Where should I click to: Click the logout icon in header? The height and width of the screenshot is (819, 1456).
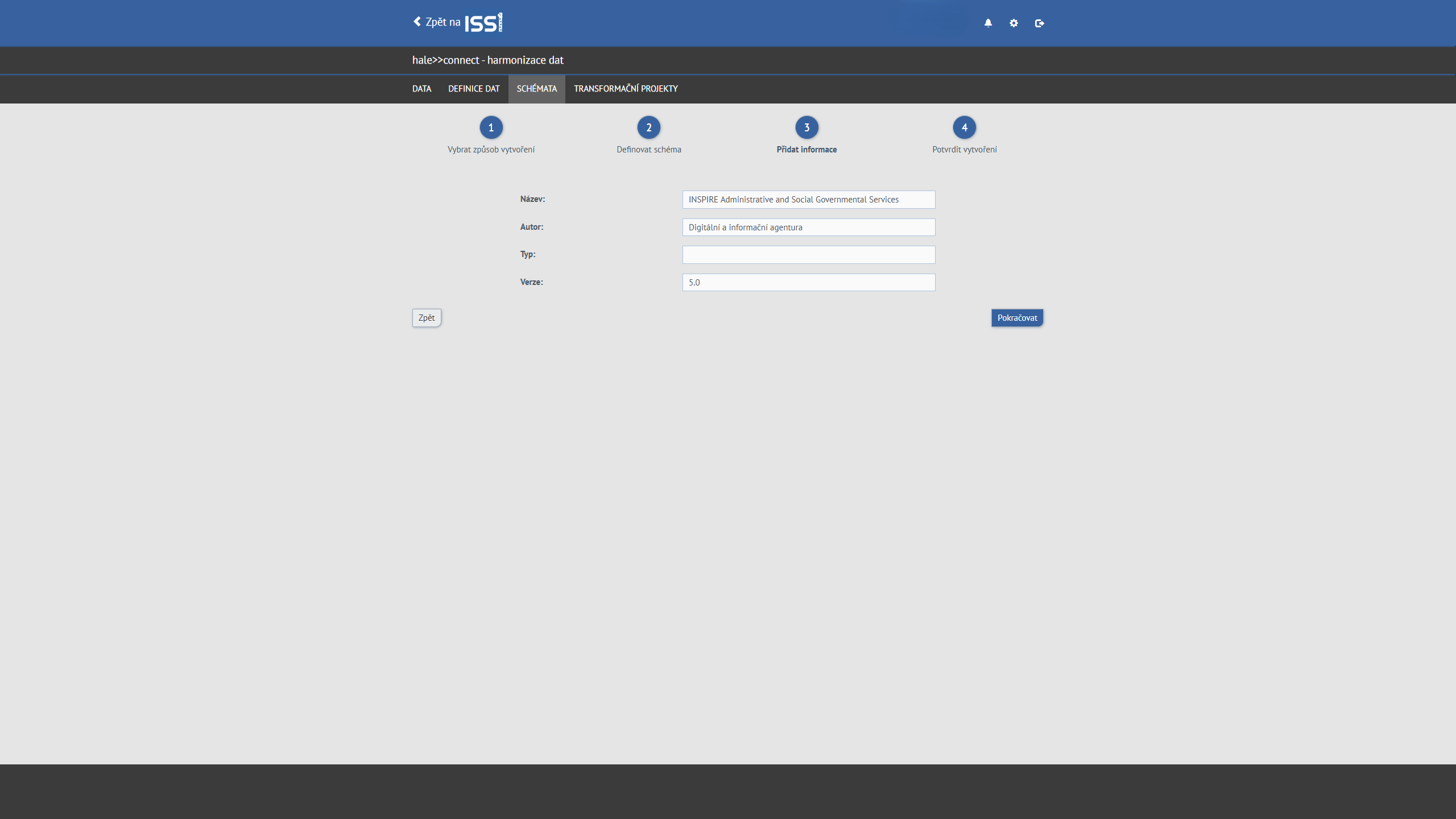tap(1039, 23)
